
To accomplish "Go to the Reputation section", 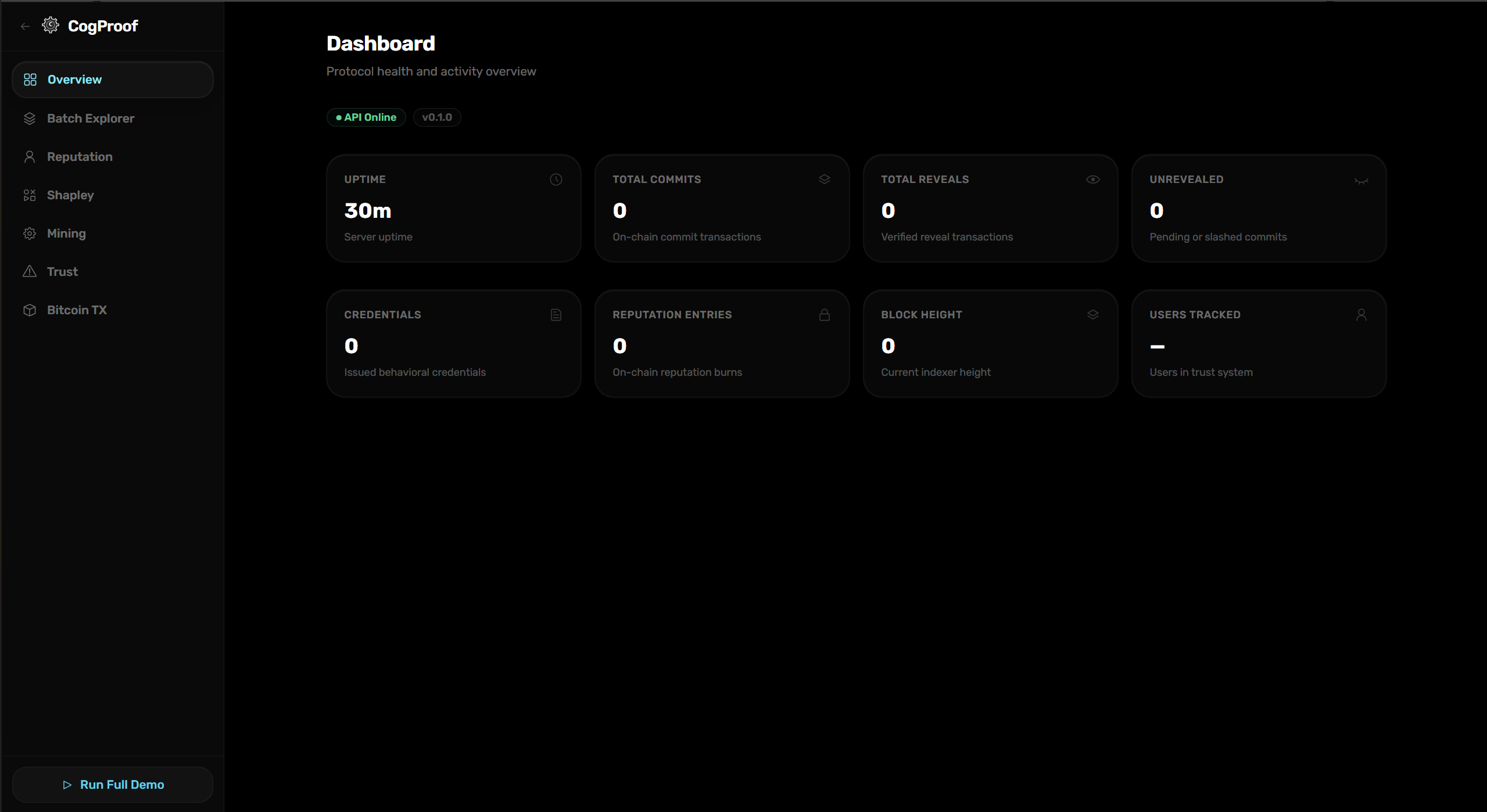I will coord(80,157).
